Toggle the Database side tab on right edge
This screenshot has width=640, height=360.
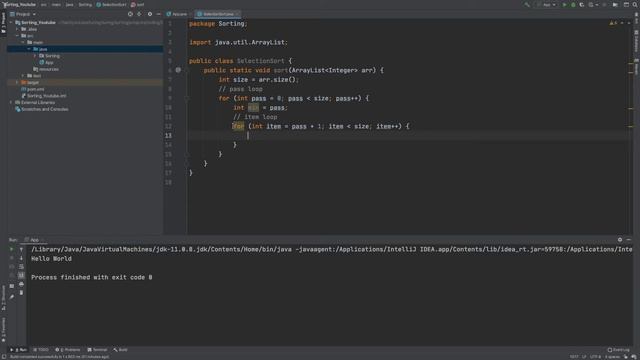[636, 40]
